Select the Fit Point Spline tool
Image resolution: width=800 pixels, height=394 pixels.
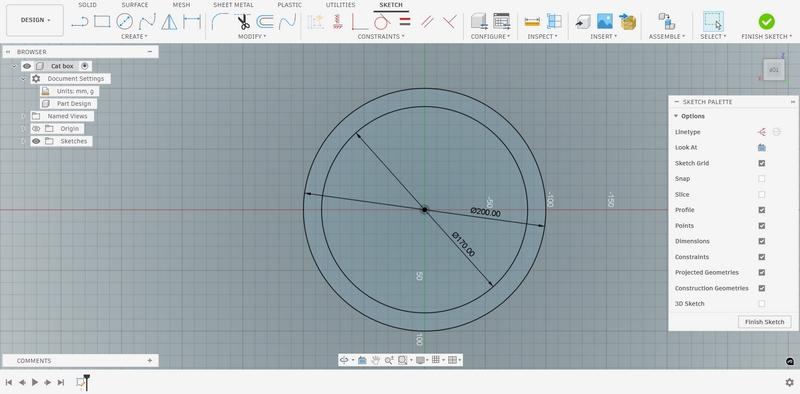(x=147, y=21)
